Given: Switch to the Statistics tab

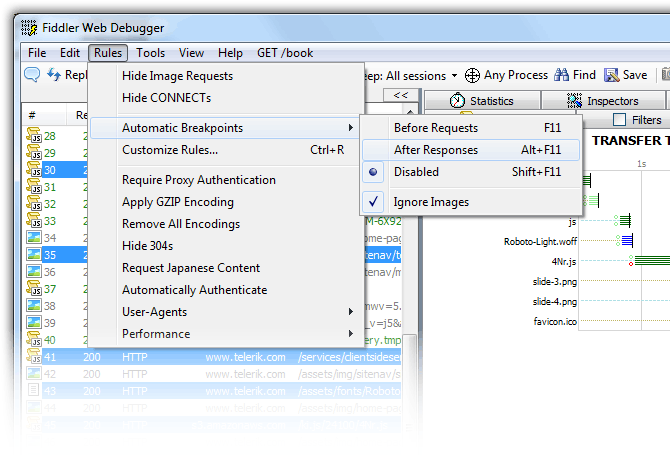Looking at the screenshot, I should point(483,101).
